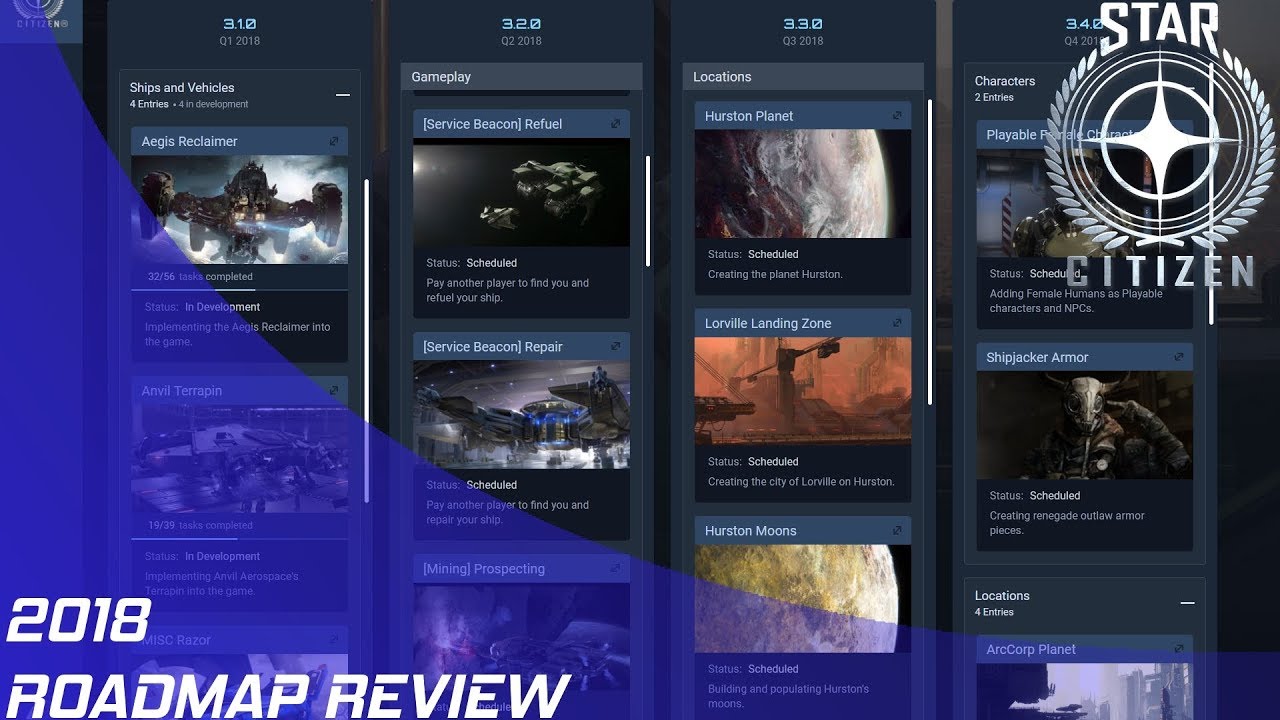This screenshot has height=720, width=1280.
Task: Open the [Mining] Prospecting card title
Action: point(484,569)
